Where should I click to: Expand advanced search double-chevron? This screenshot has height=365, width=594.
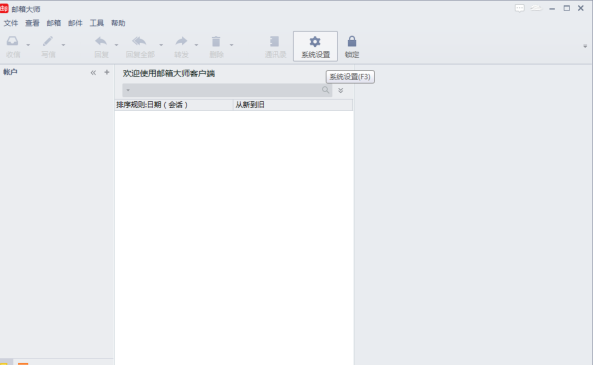coord(341,90)
